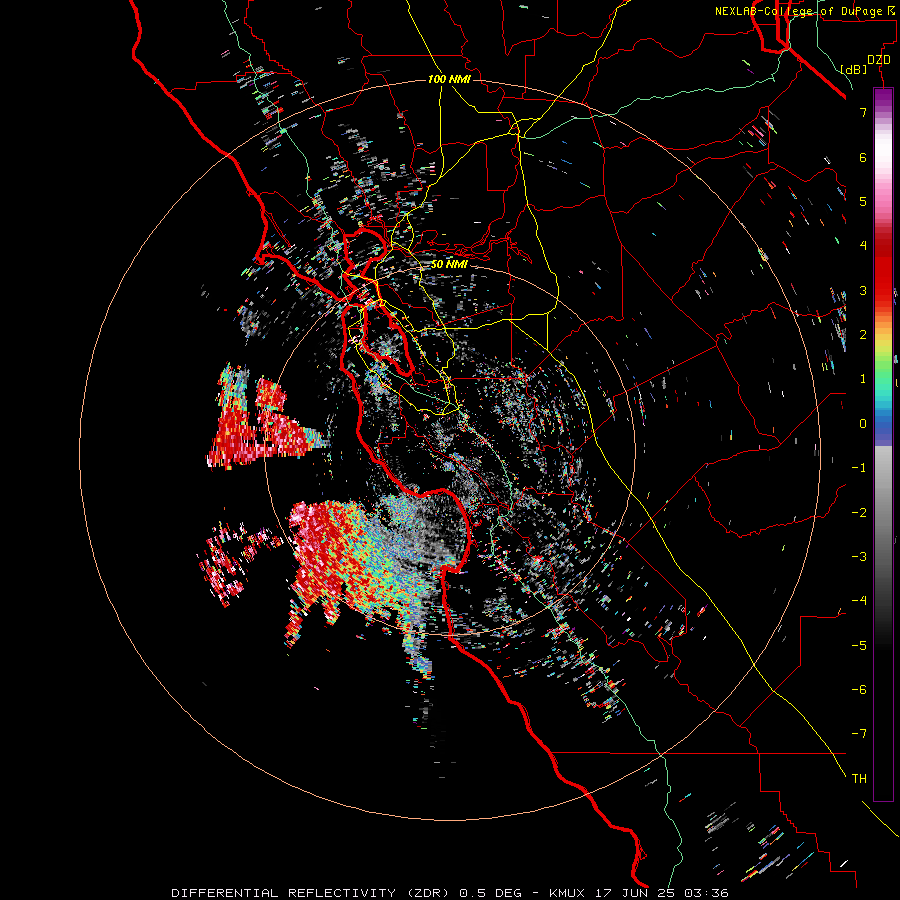Click the "-6" value on the color scale
The width and height of the screenshot is (900, 900).
pos(859,690)
